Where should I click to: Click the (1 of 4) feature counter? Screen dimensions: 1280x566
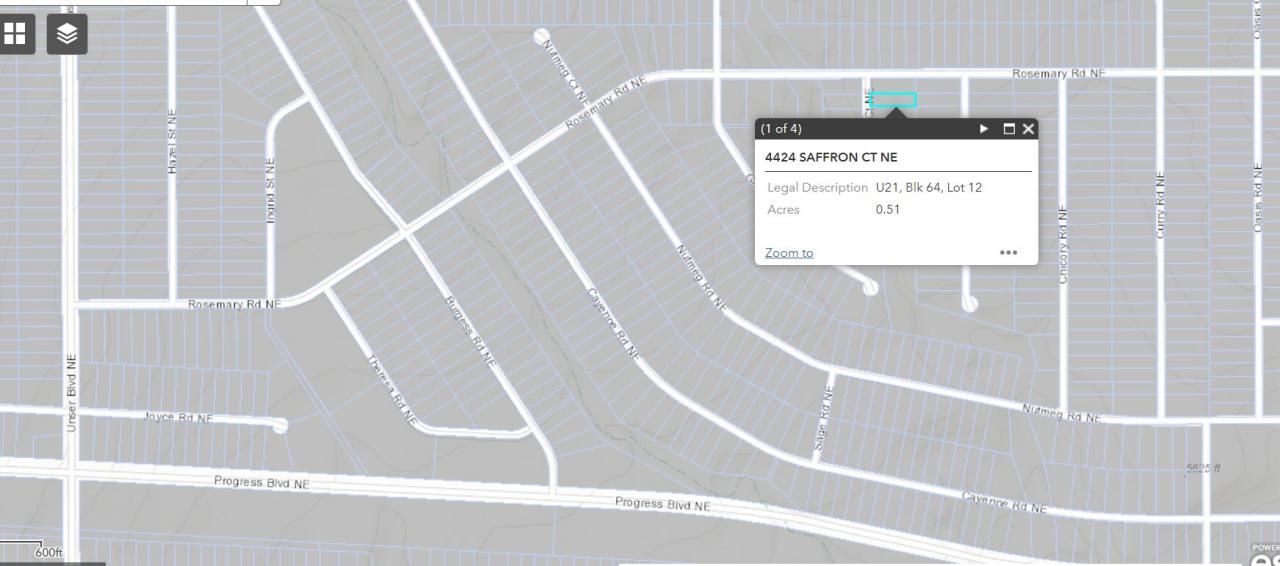coord(781,129)
